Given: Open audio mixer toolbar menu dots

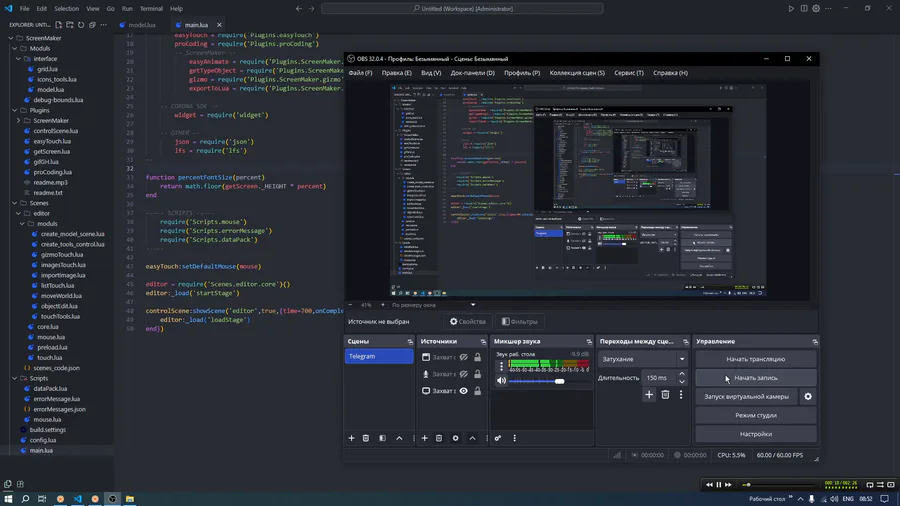Looking at the screenshot, I should click(x=514, y=438).
